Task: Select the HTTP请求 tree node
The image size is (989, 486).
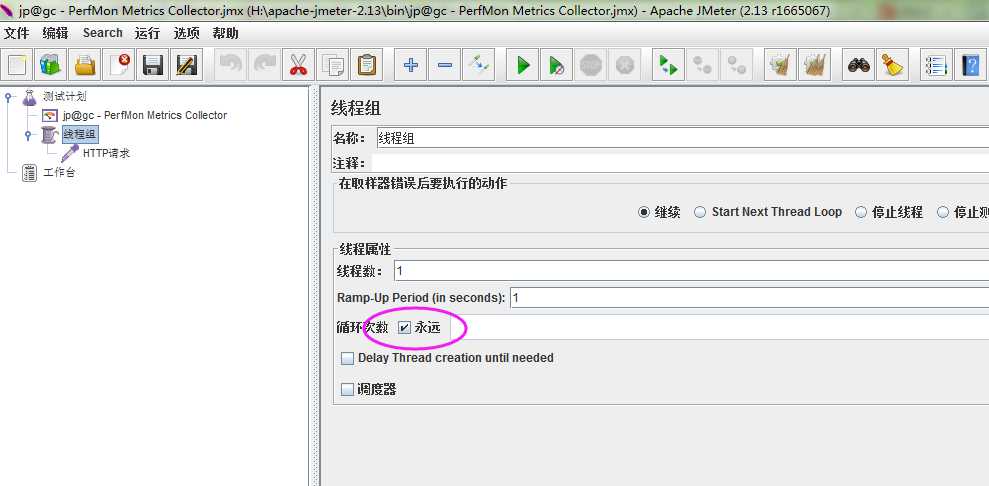Action: coord(106,153)
